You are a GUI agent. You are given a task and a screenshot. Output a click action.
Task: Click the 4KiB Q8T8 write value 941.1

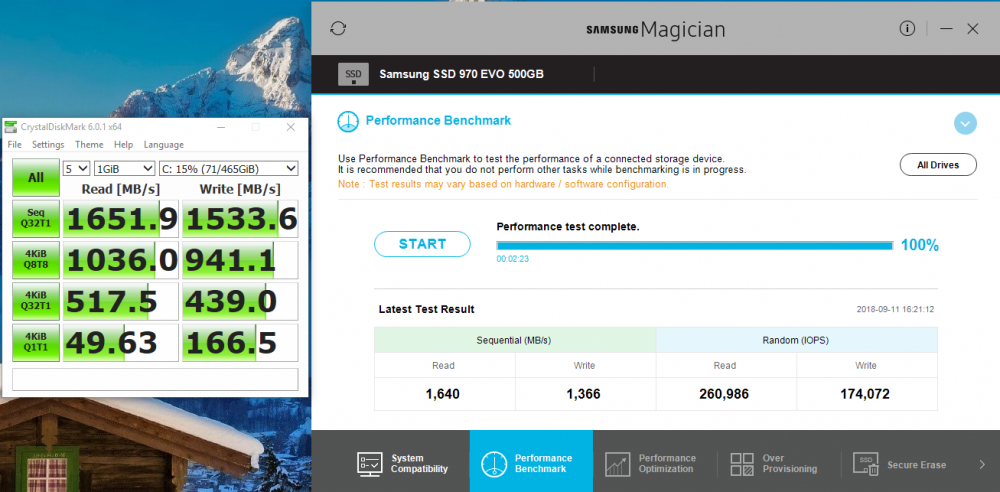tap(240, 260)
